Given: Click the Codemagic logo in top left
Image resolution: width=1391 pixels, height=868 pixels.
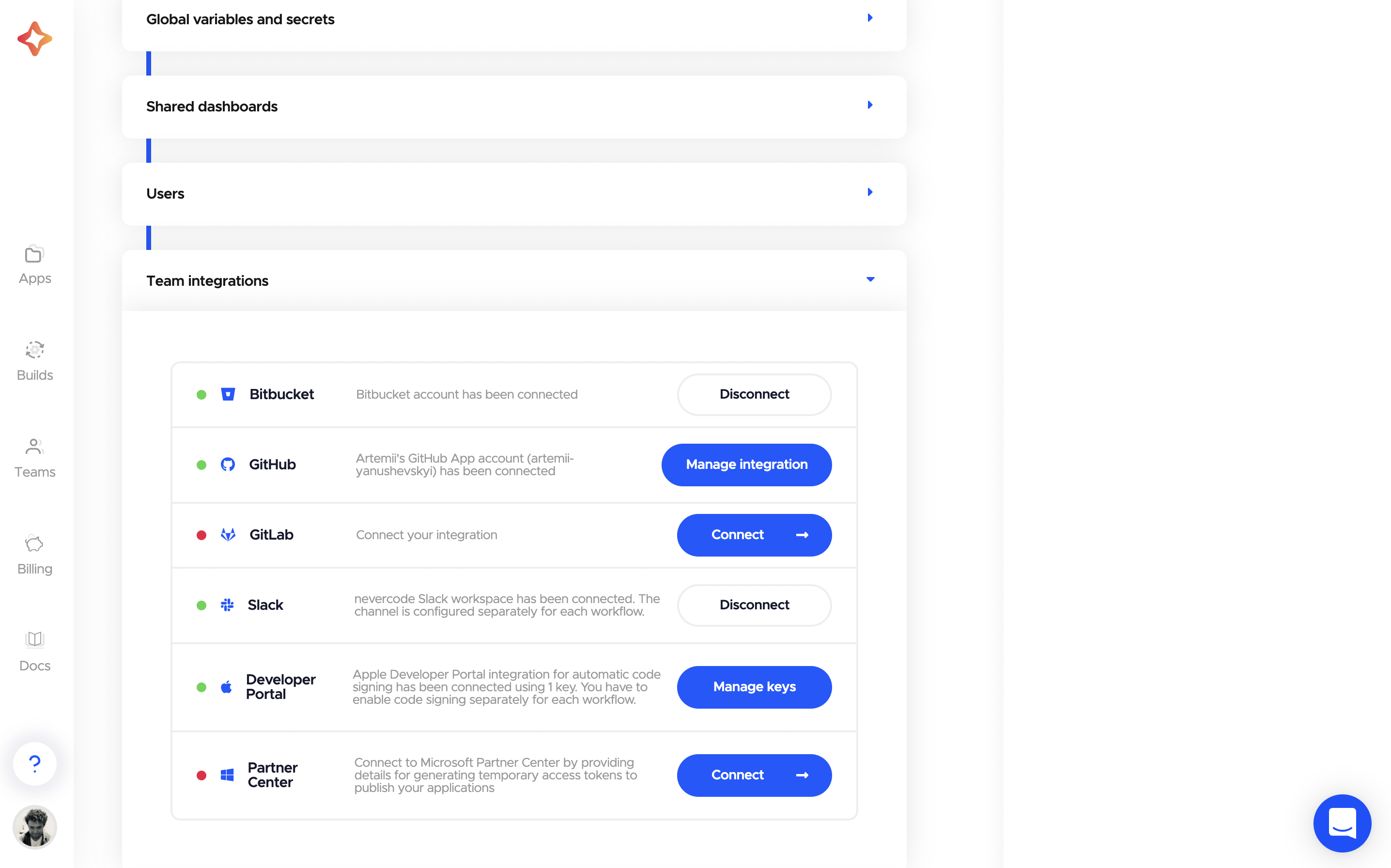Looking at the screenshot, I should click(x=34, y=38).
